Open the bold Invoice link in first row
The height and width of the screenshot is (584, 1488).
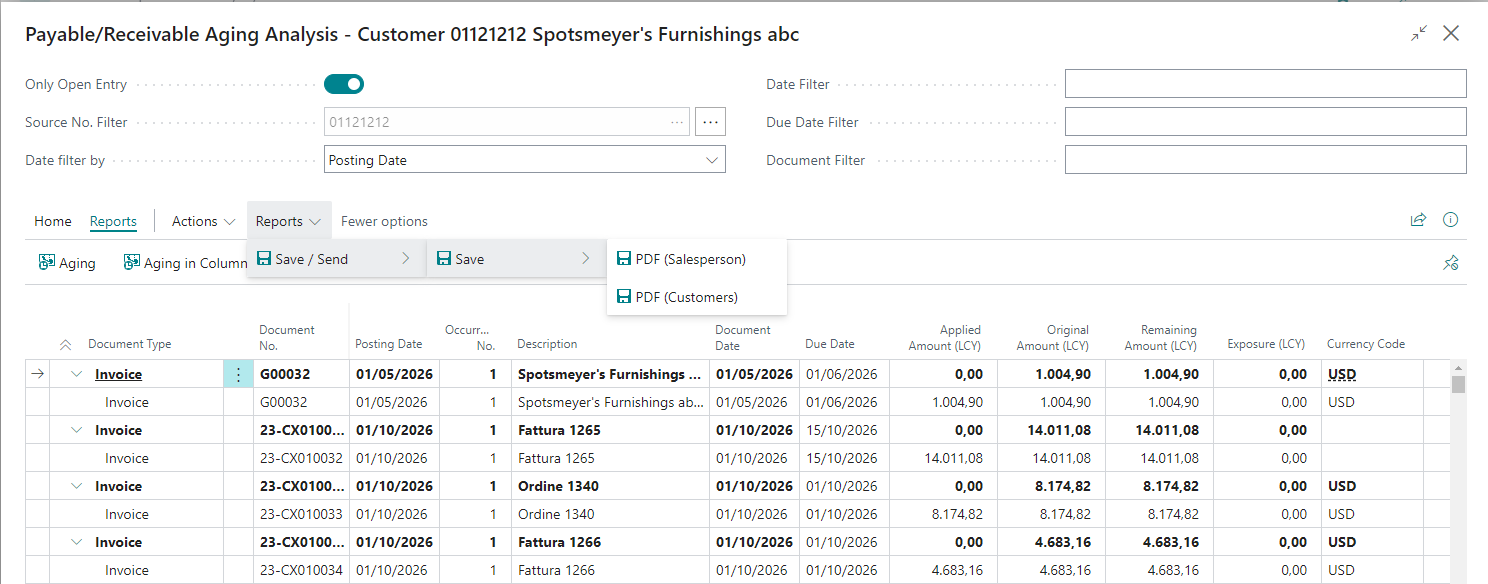coord(118,375)
